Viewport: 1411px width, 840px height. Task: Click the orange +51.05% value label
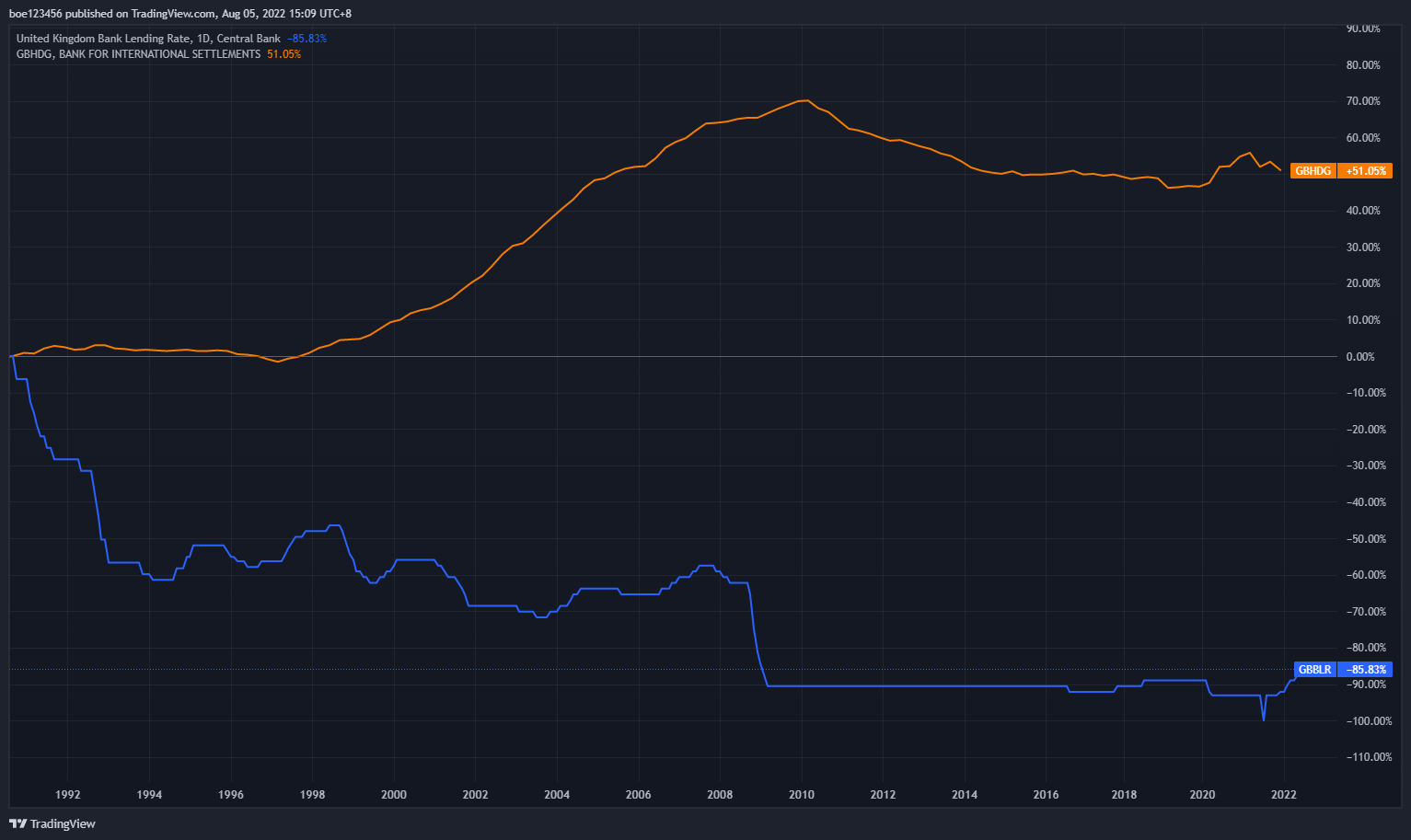[x=1365, y=171]
